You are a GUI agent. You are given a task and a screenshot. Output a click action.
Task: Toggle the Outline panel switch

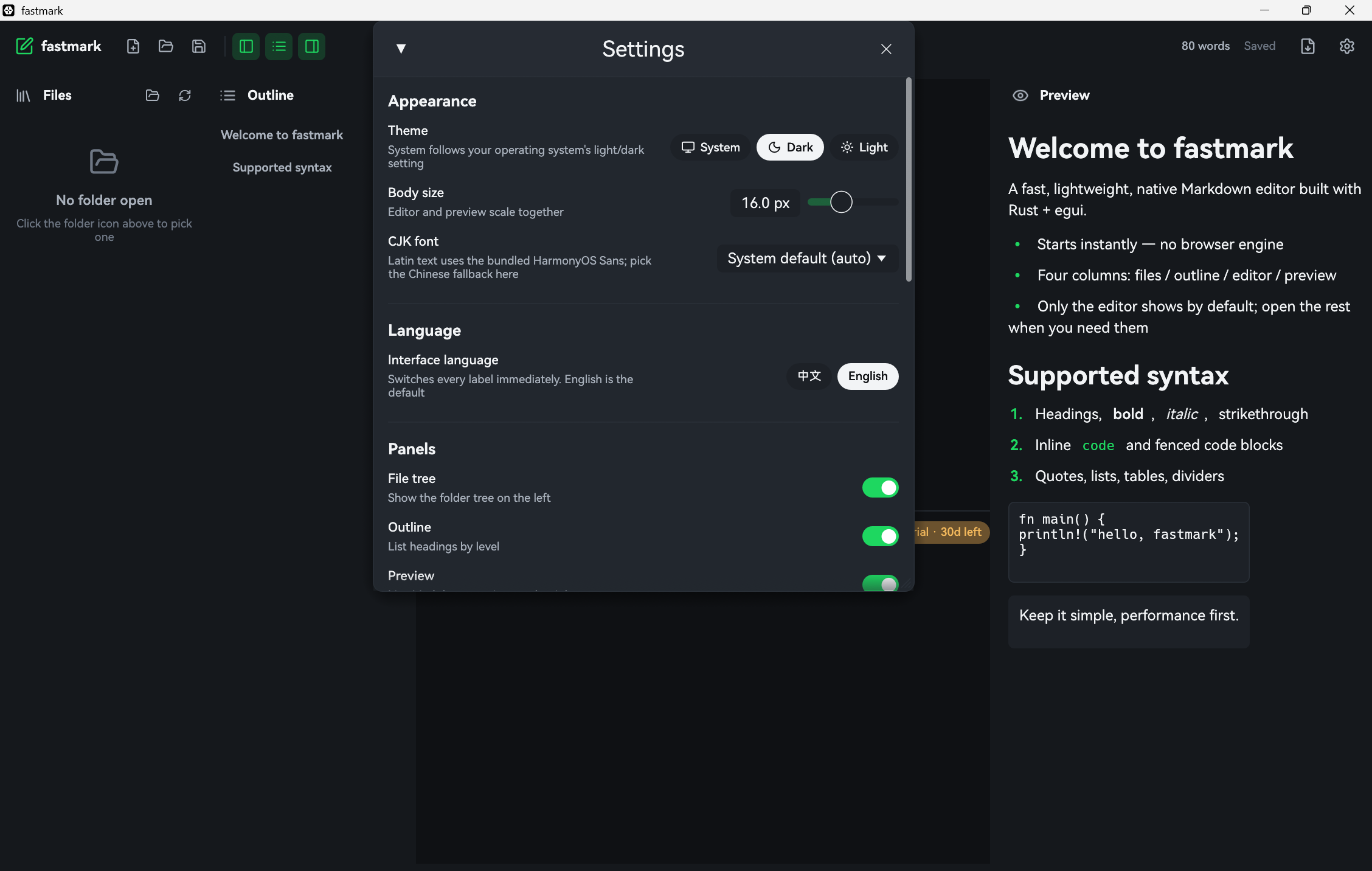point(880,536)
